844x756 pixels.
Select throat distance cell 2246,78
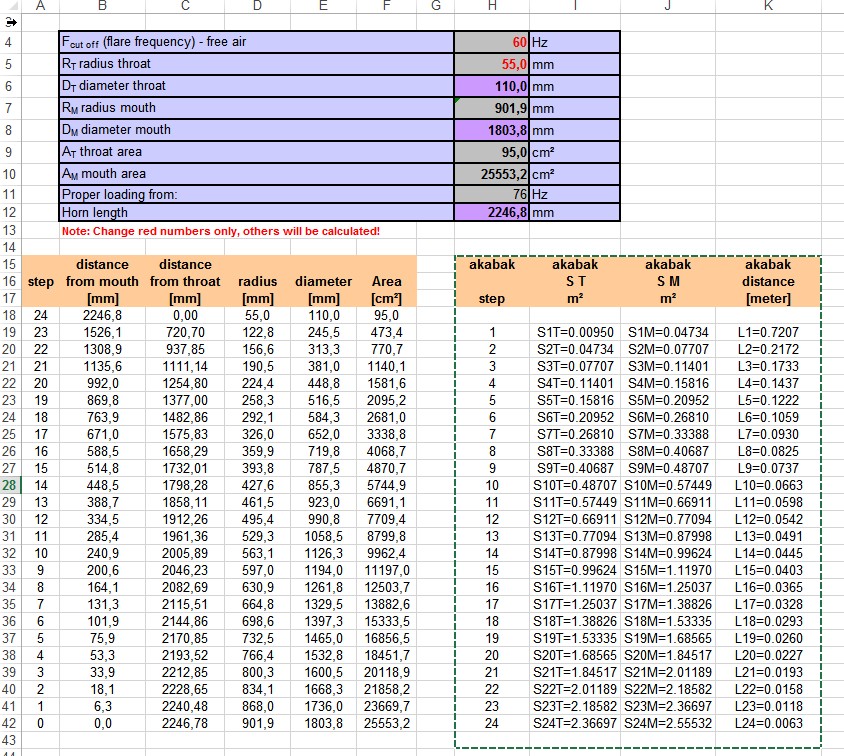185,723
